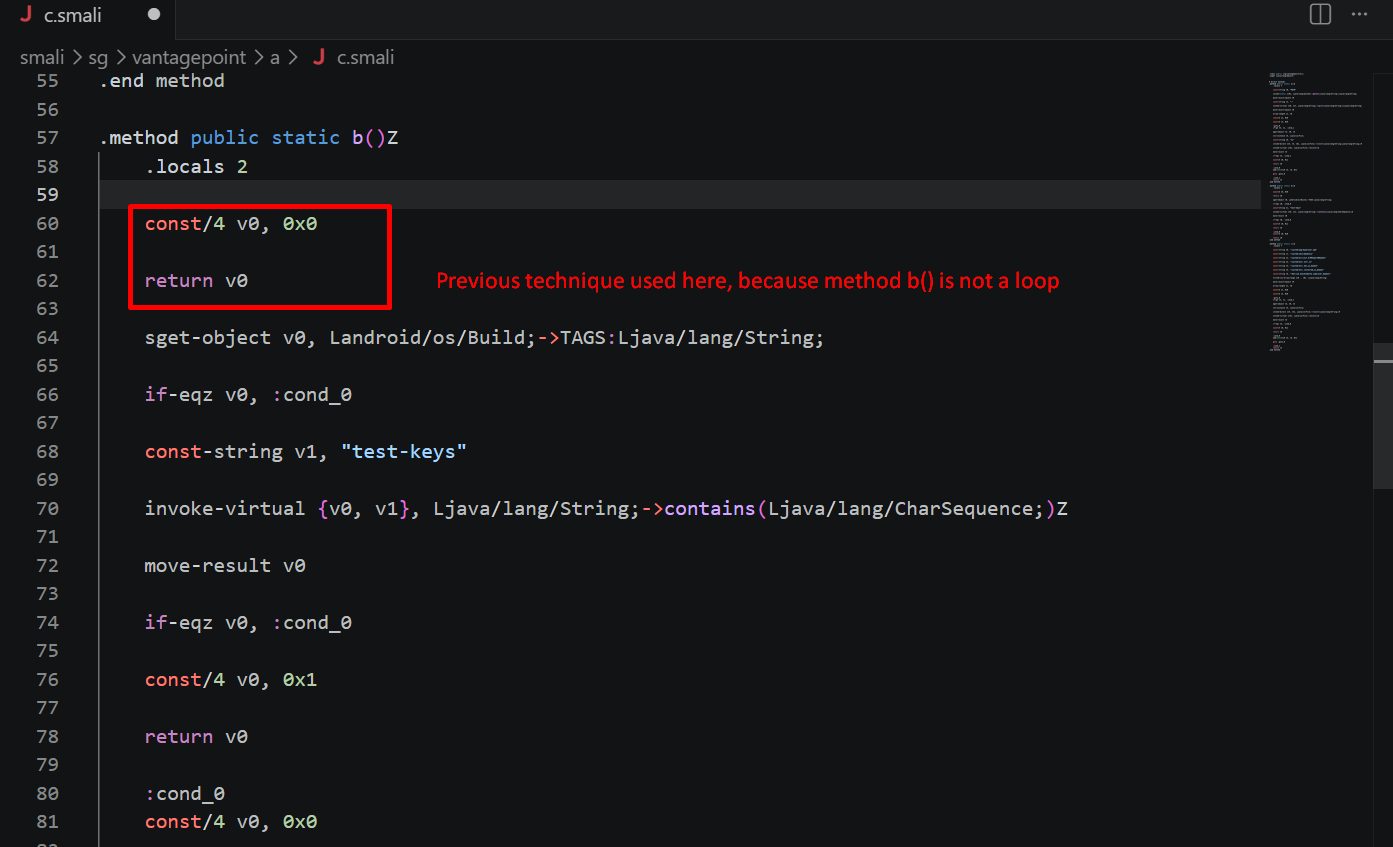The image size is (1393, 847).
Task: Click line number 80 in the gutter
Action: coord(47,793)
